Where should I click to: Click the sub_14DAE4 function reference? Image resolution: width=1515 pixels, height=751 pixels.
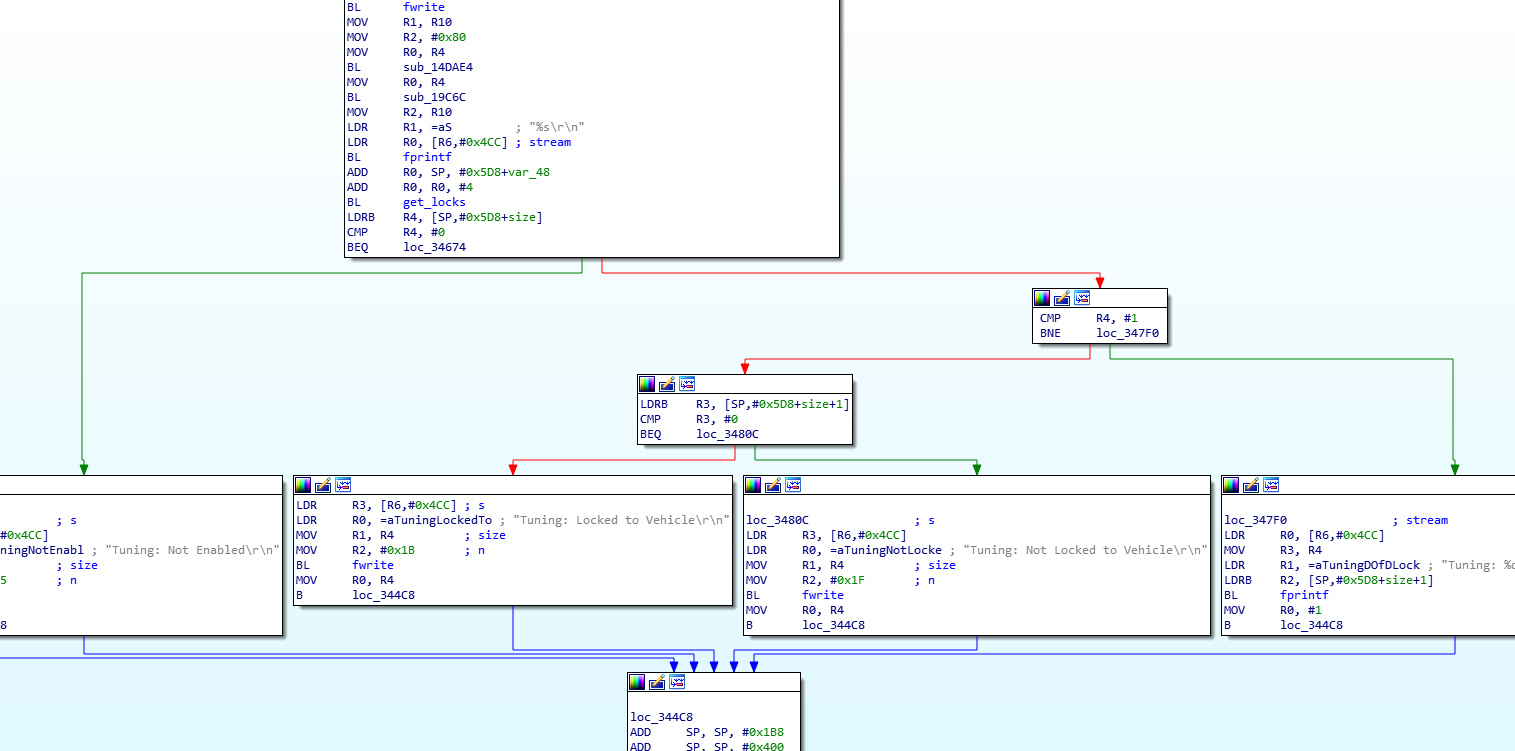point(438,67)
